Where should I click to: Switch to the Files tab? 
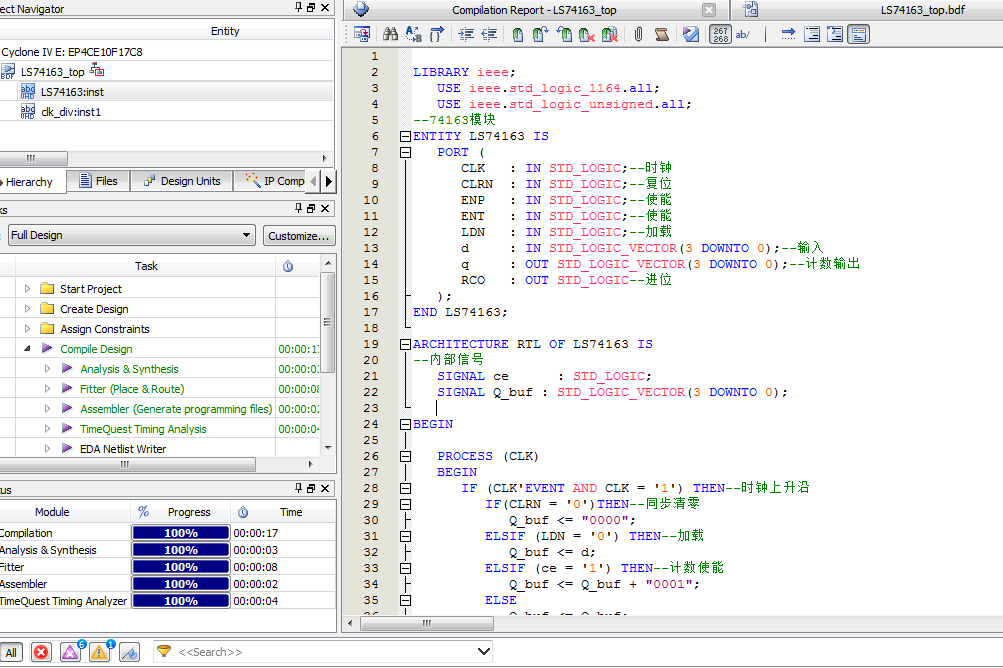coord(98,181)
